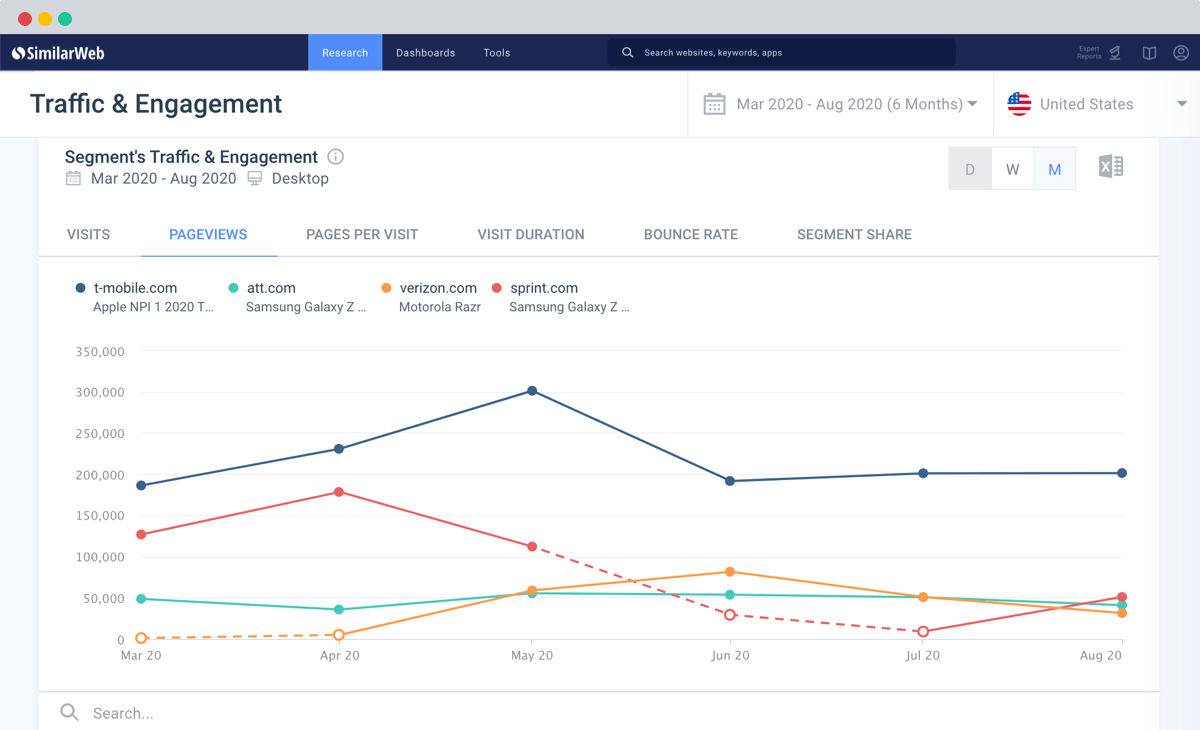Screen dimensions: 1200x730
Task: Click the magnifier icon in top search bar
Action: pos(628,53)
